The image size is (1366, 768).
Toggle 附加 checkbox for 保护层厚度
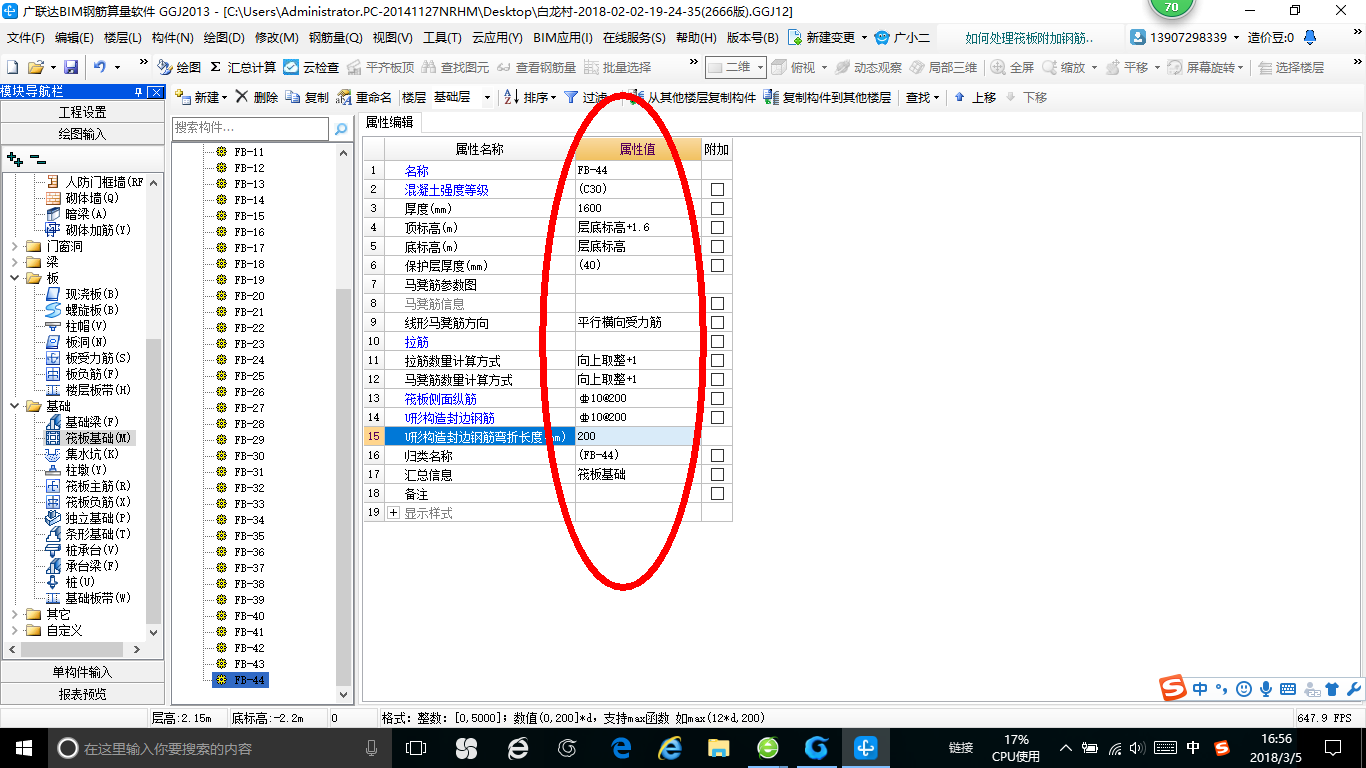(717, 266)
